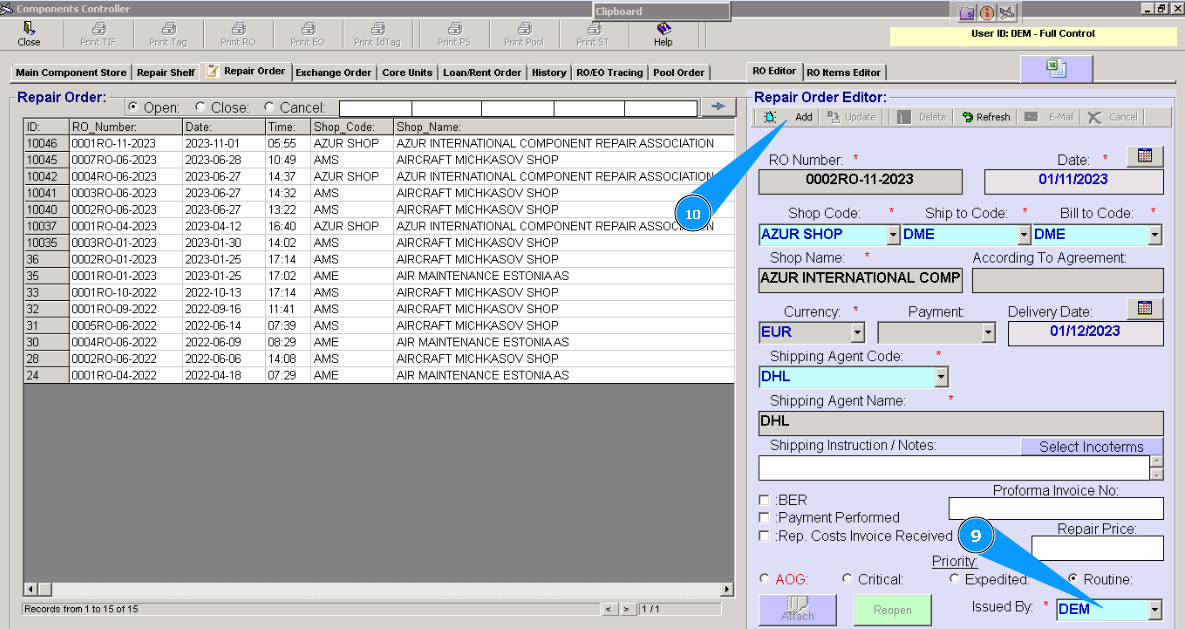Click the Print Tag printer icon

[169, 28]
